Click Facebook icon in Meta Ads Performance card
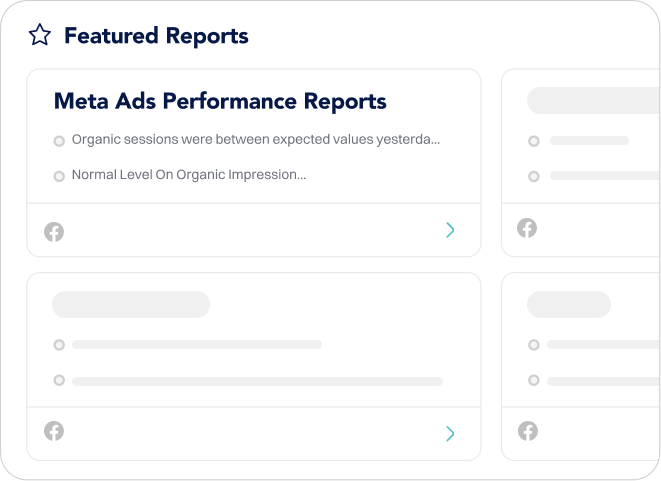Screen dimensions: 661x481 (54, 232)
